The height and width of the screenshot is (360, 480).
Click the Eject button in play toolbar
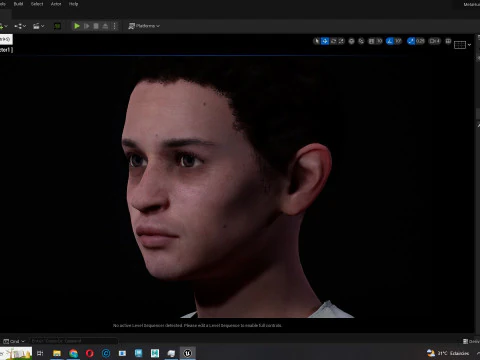tap(105, 26)
